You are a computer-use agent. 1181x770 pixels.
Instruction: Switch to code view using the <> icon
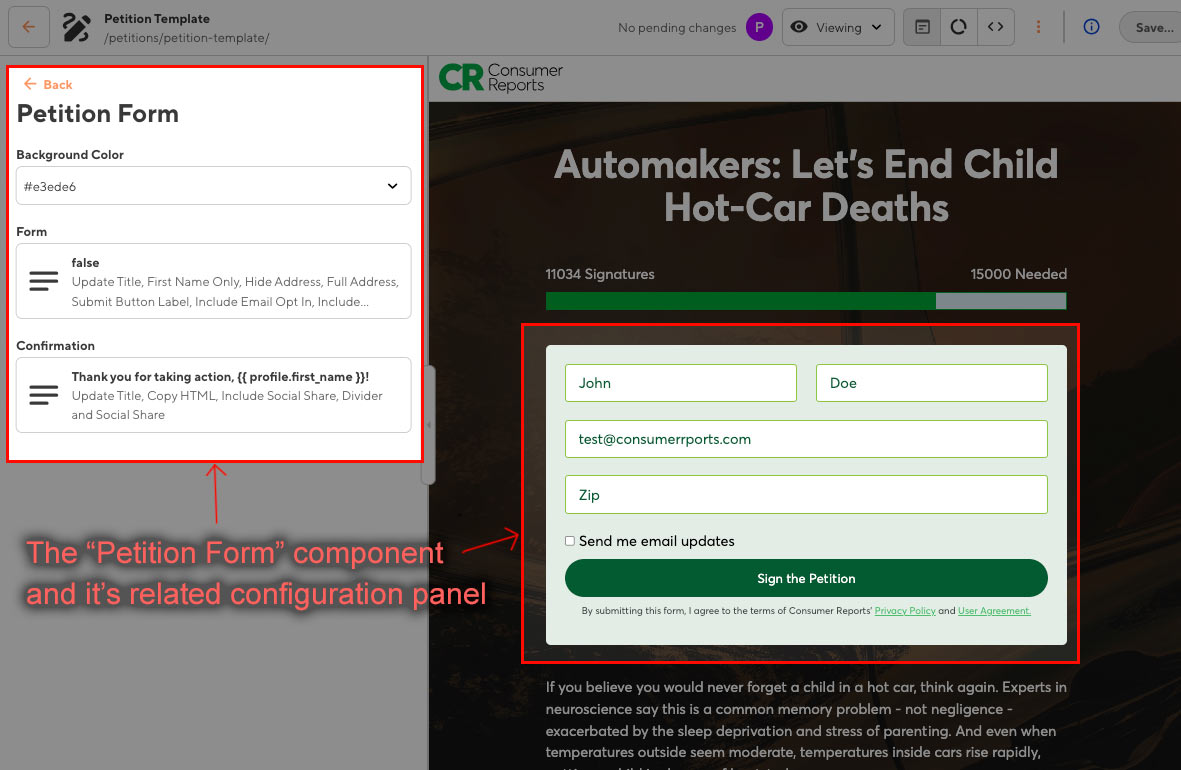coord(996,27)
